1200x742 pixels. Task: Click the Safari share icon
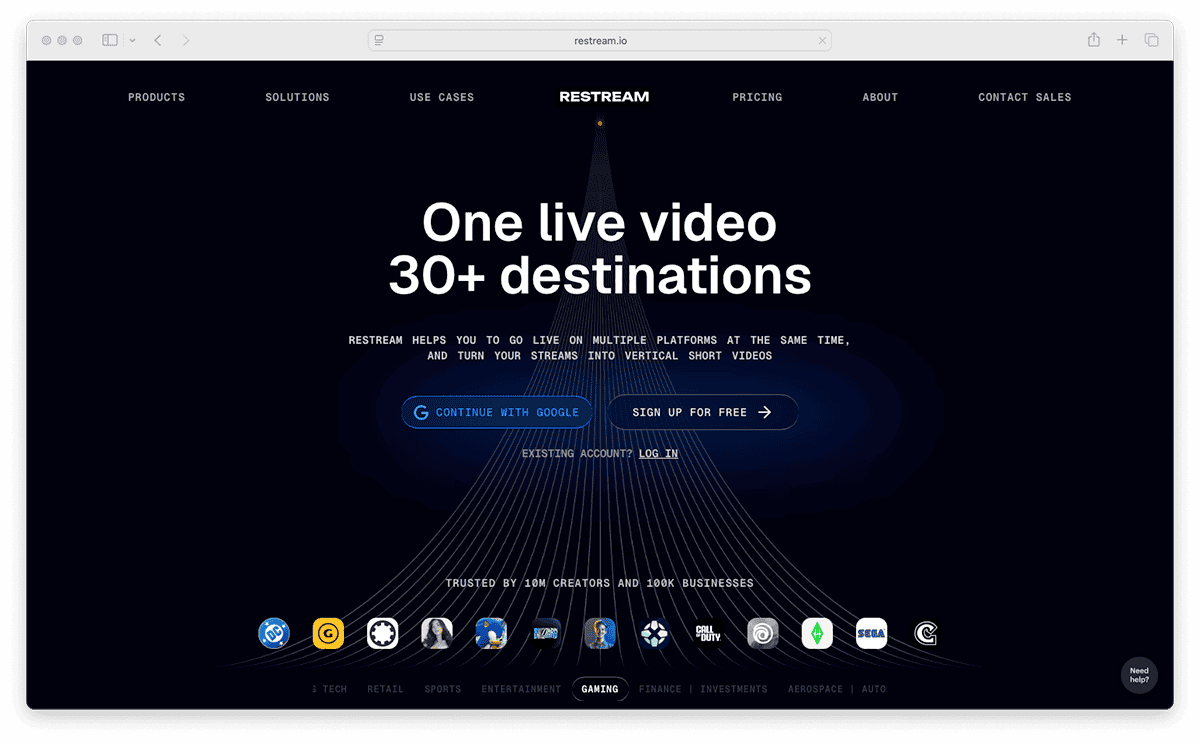(x=1094, y=40)
